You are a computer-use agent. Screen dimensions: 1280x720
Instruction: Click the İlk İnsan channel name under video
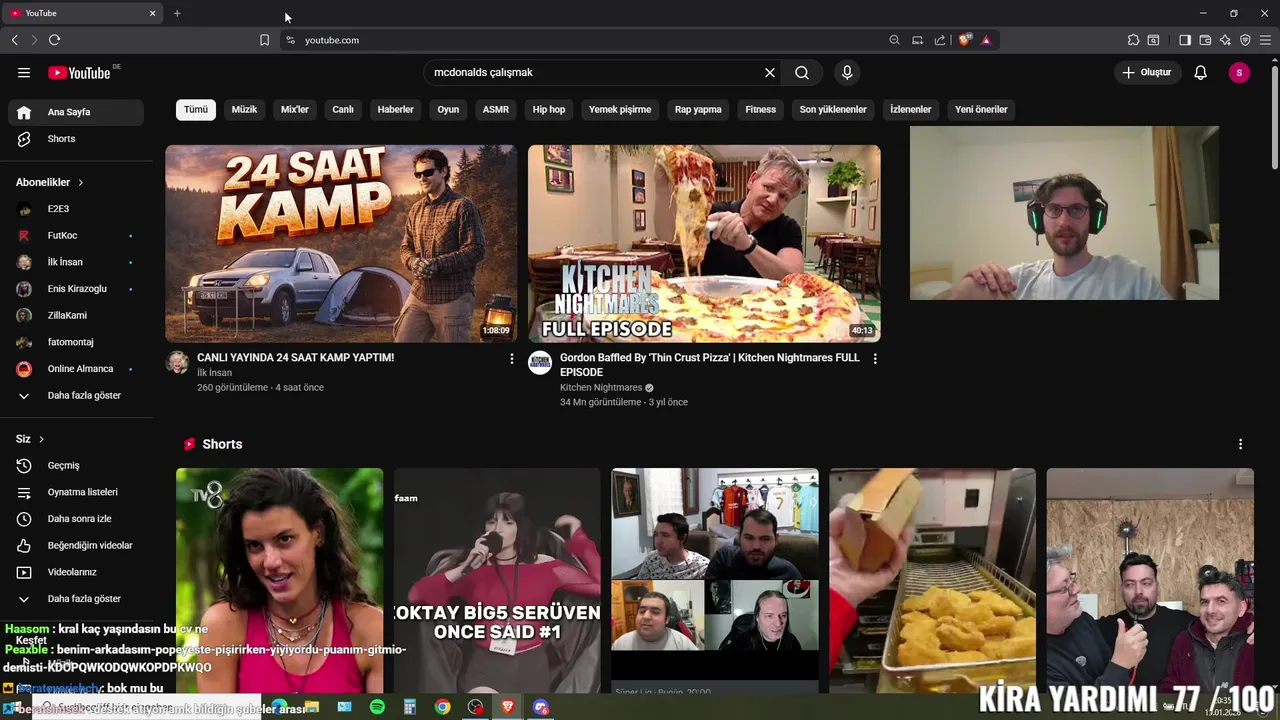(214, 373)
